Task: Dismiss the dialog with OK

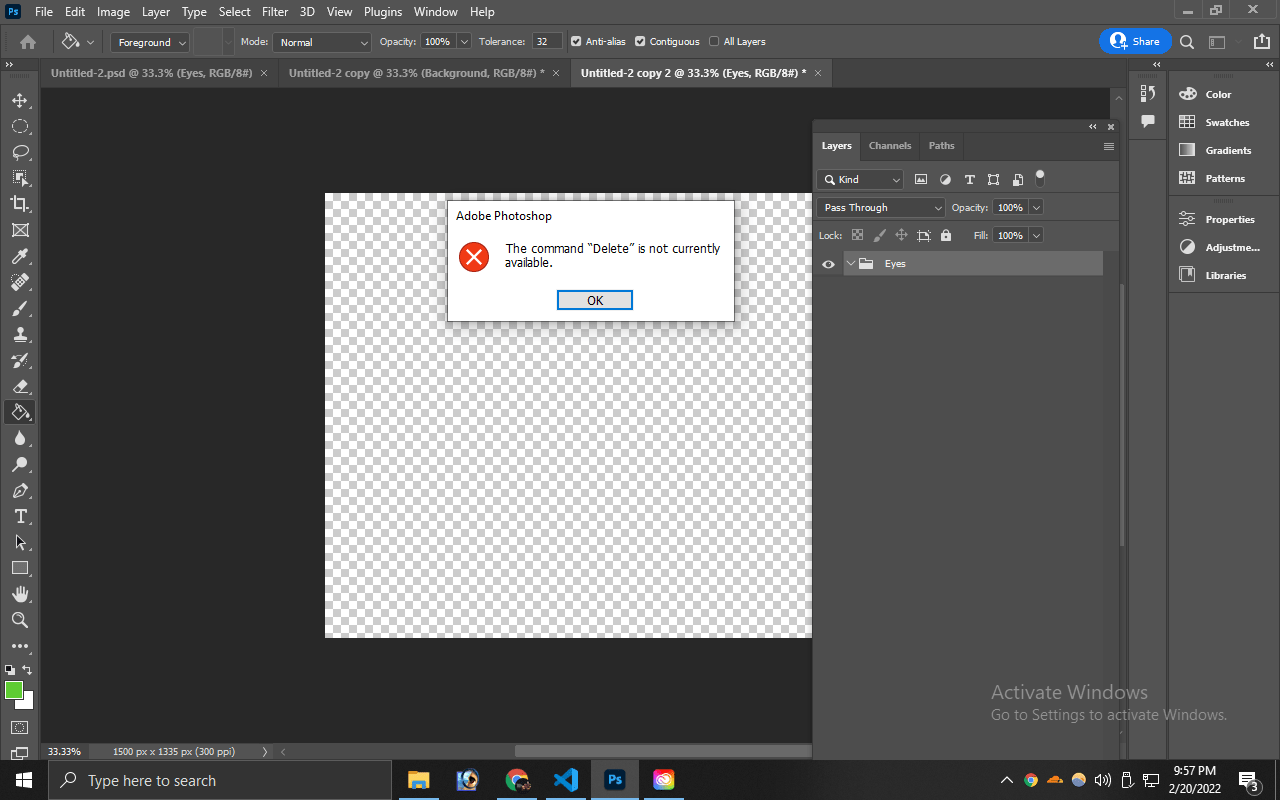Action: pos(594,299)
